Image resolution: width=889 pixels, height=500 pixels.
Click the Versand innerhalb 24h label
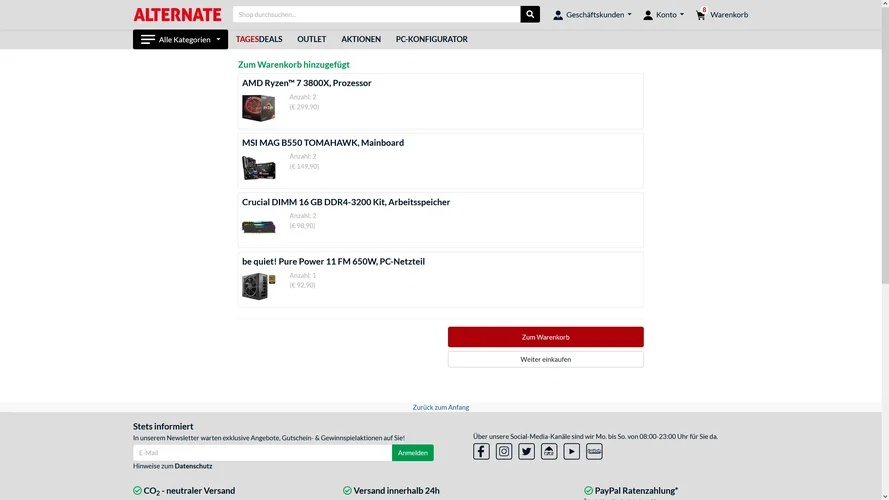396,490
